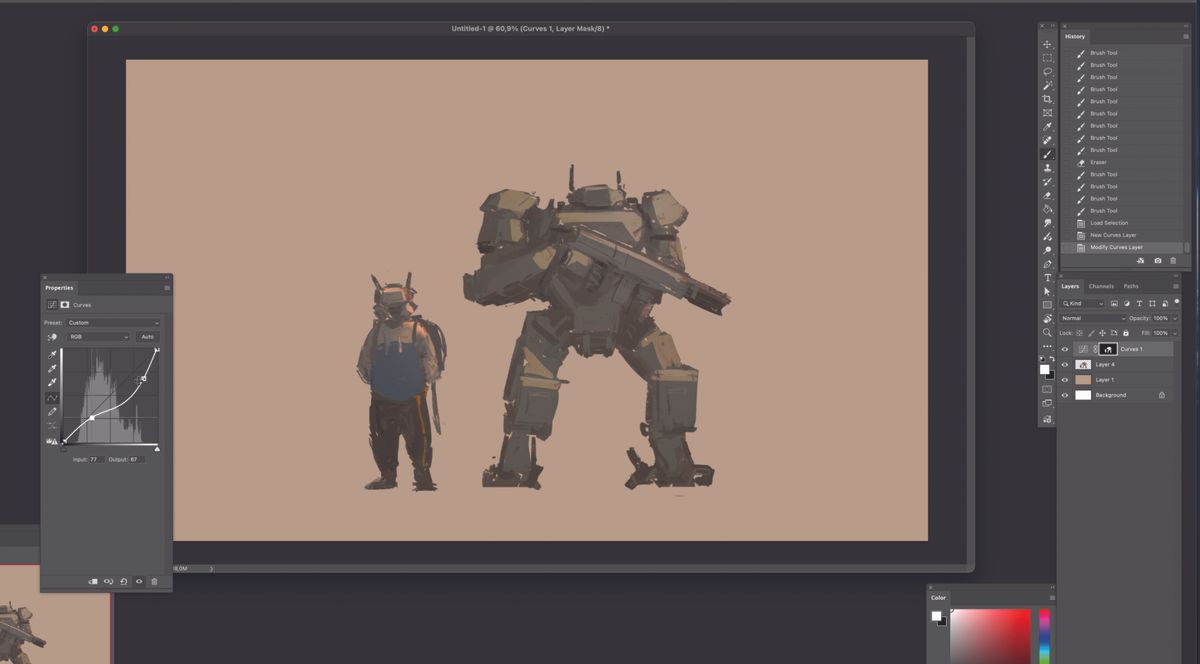The width and height of the screenshot is (1200, 664).
Task: Switch to the Paths tab
Action: [x=1131, y=286]
